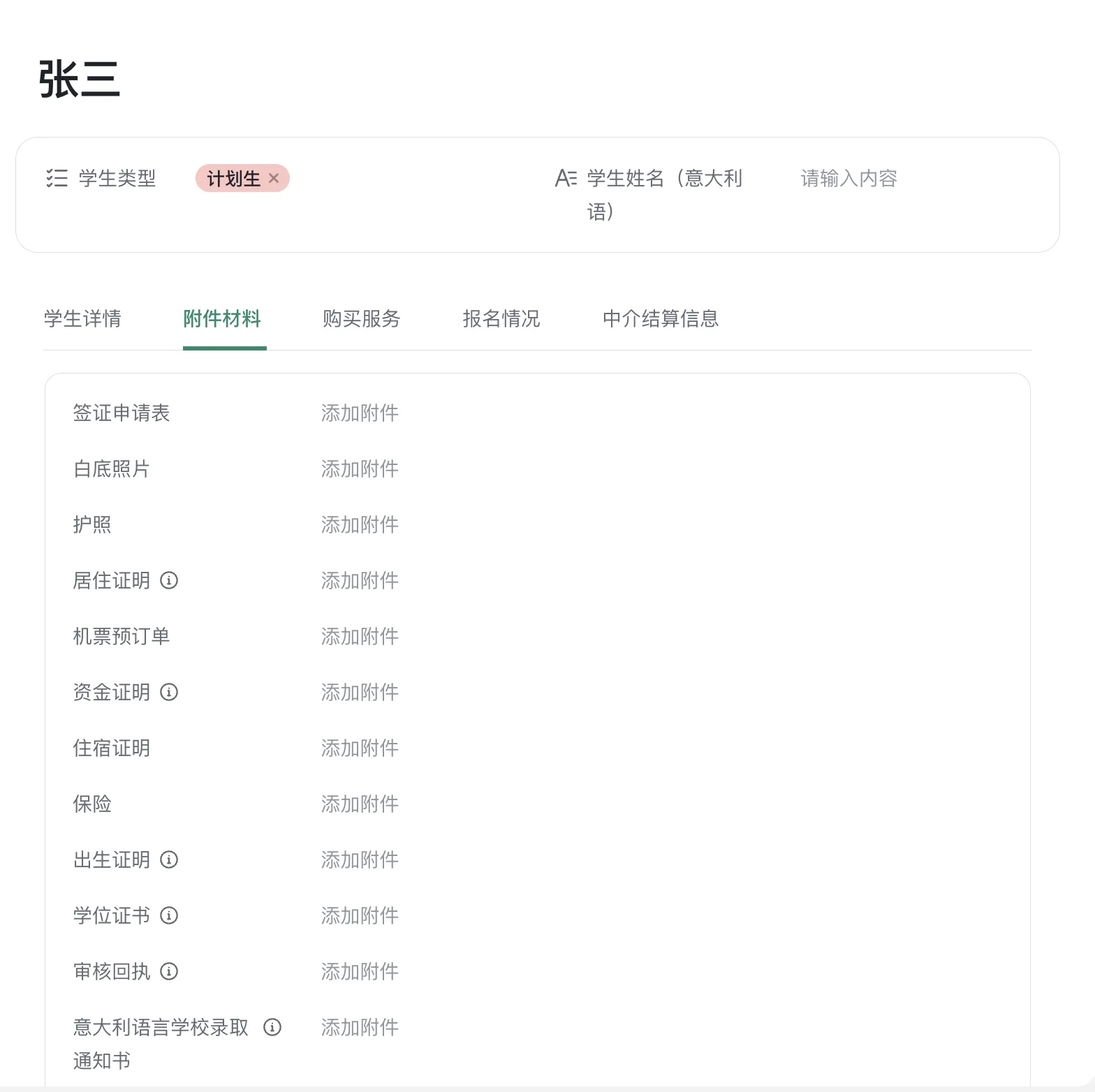Add attachment for 机票预订单

pos(360,636)
